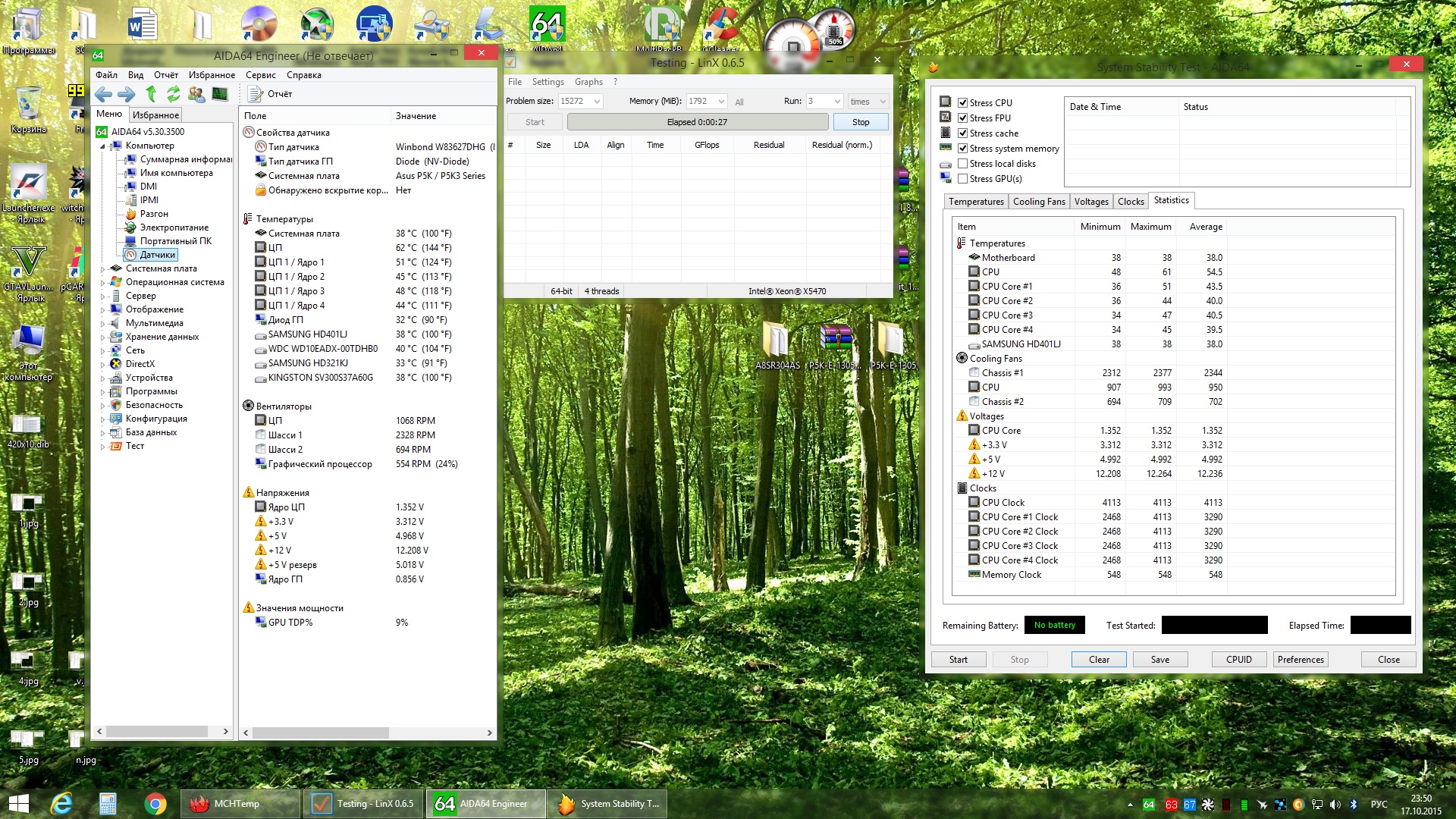Open the system monitor graph icon
Screen dimensions: 1456x819
[220, 94]
